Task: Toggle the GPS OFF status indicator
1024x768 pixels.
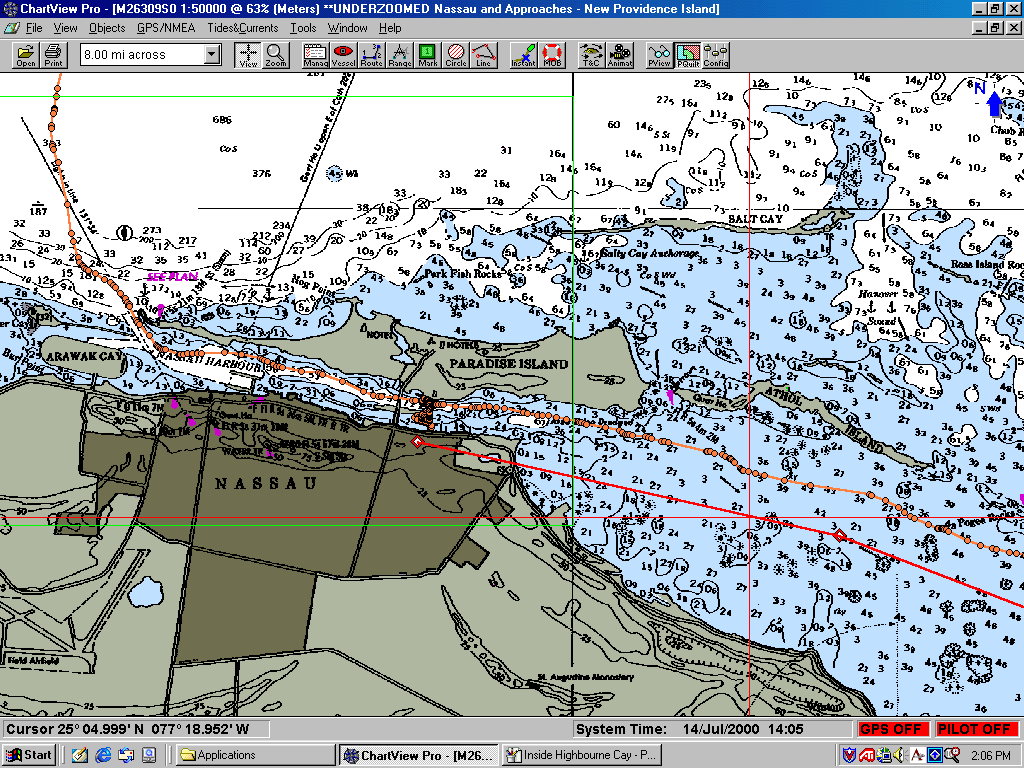Action: [x=892, y=729]
